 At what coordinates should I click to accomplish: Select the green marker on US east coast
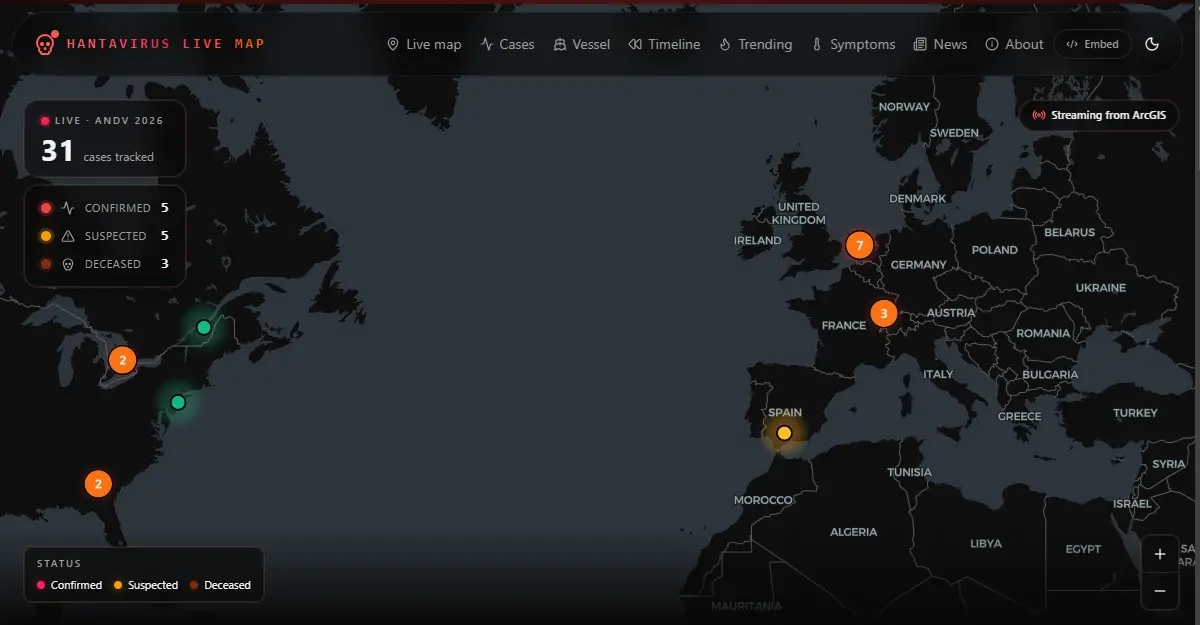[x=178, y=402]
